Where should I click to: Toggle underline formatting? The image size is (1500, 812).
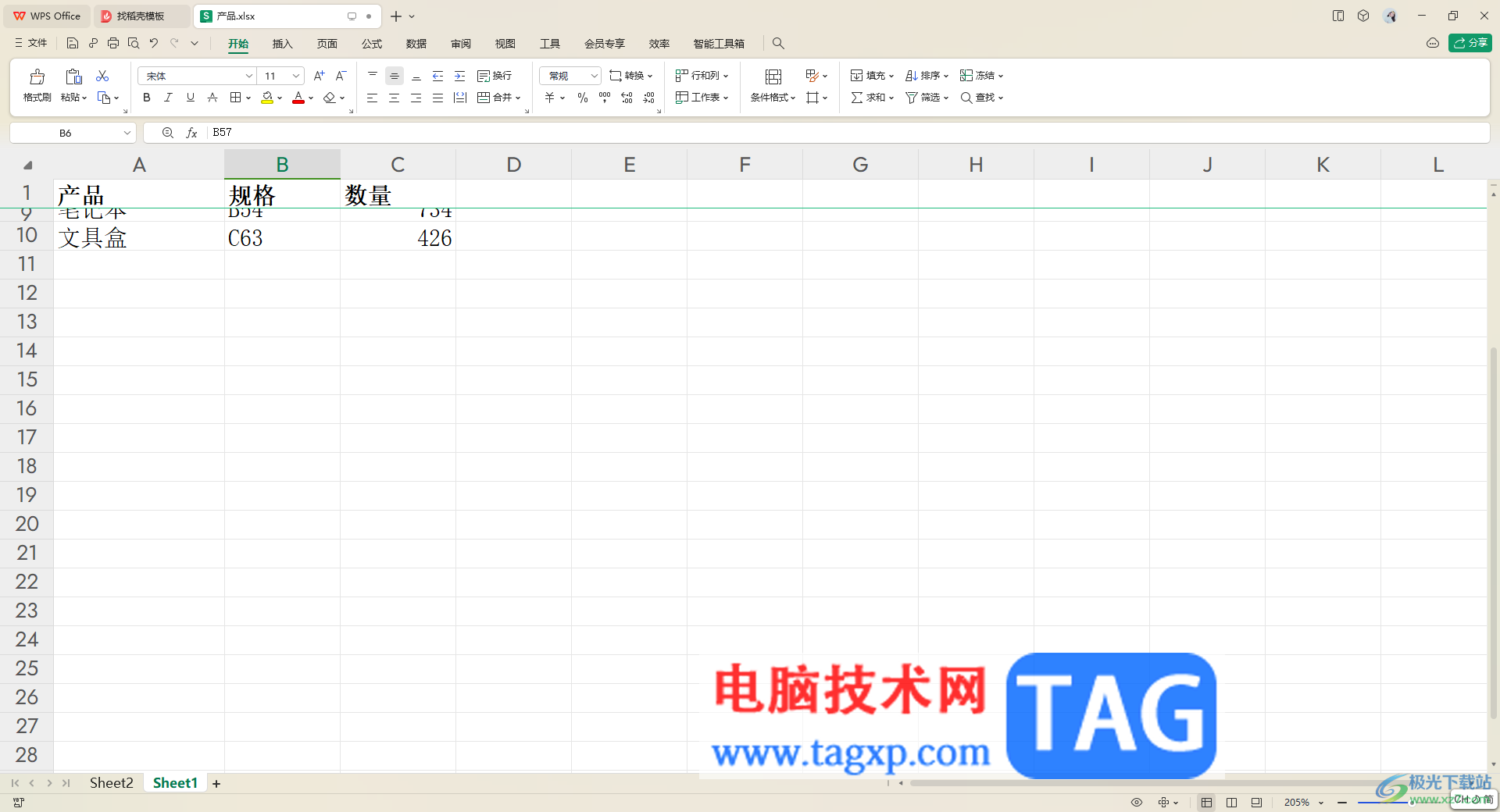coord(190,98)
